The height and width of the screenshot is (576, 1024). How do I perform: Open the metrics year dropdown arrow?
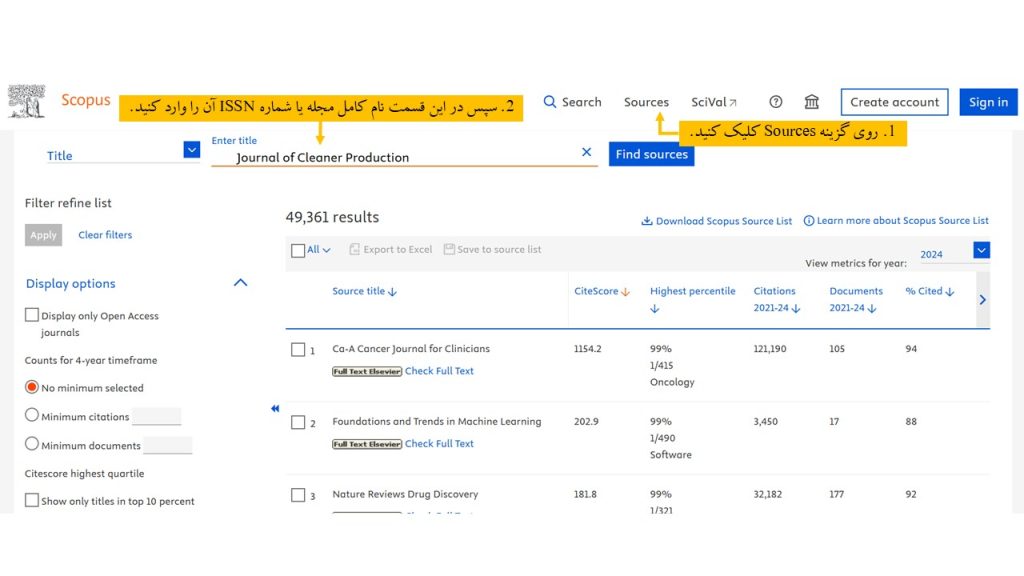click(982, 250)
